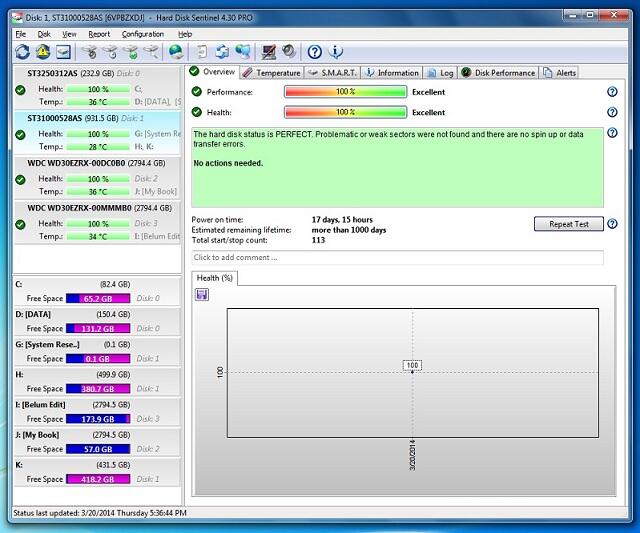Click help icon beside Health bar

[x=612, y=112]
